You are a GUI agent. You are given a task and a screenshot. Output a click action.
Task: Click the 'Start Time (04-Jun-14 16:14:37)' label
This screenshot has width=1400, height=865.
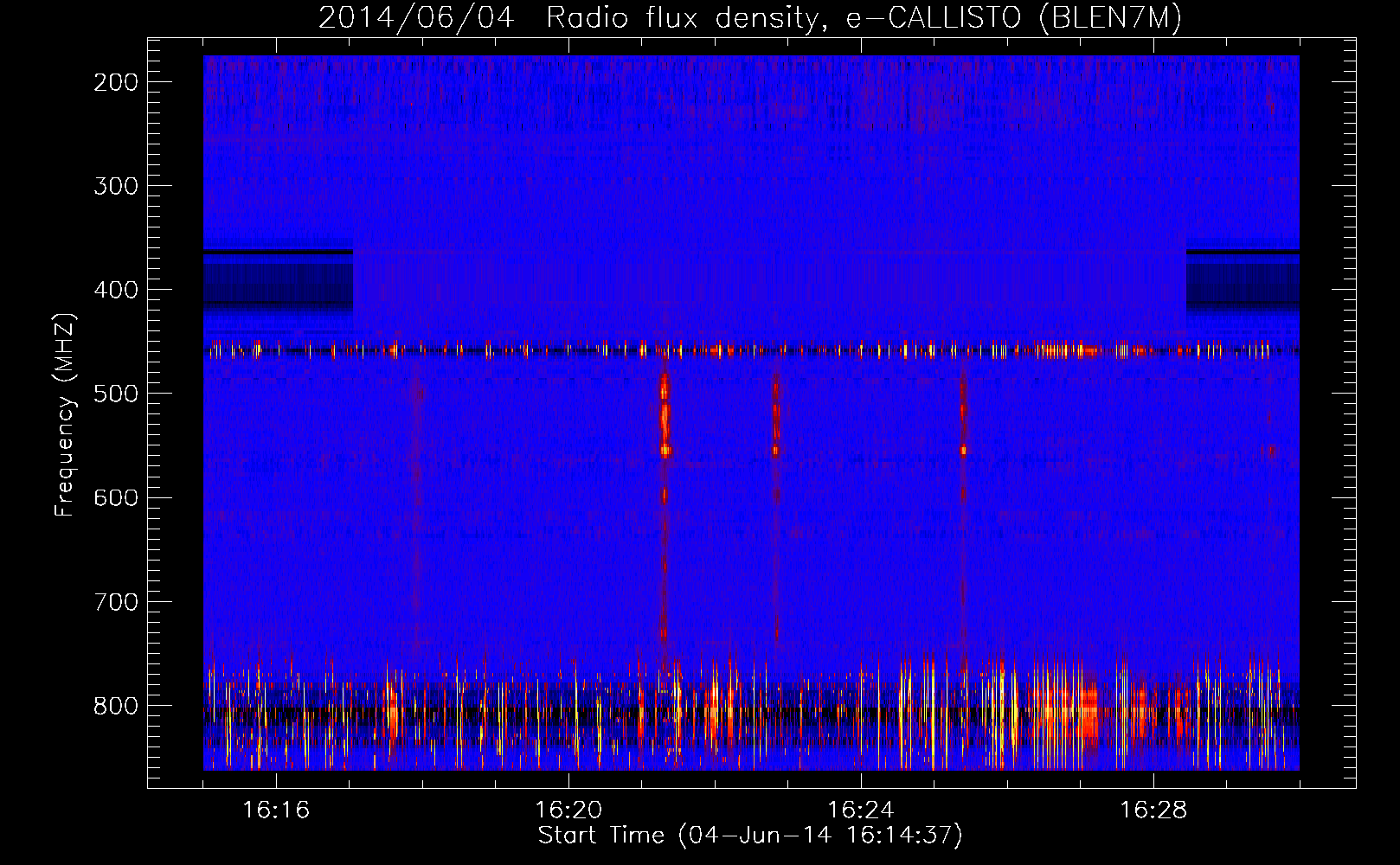(750, 835)
